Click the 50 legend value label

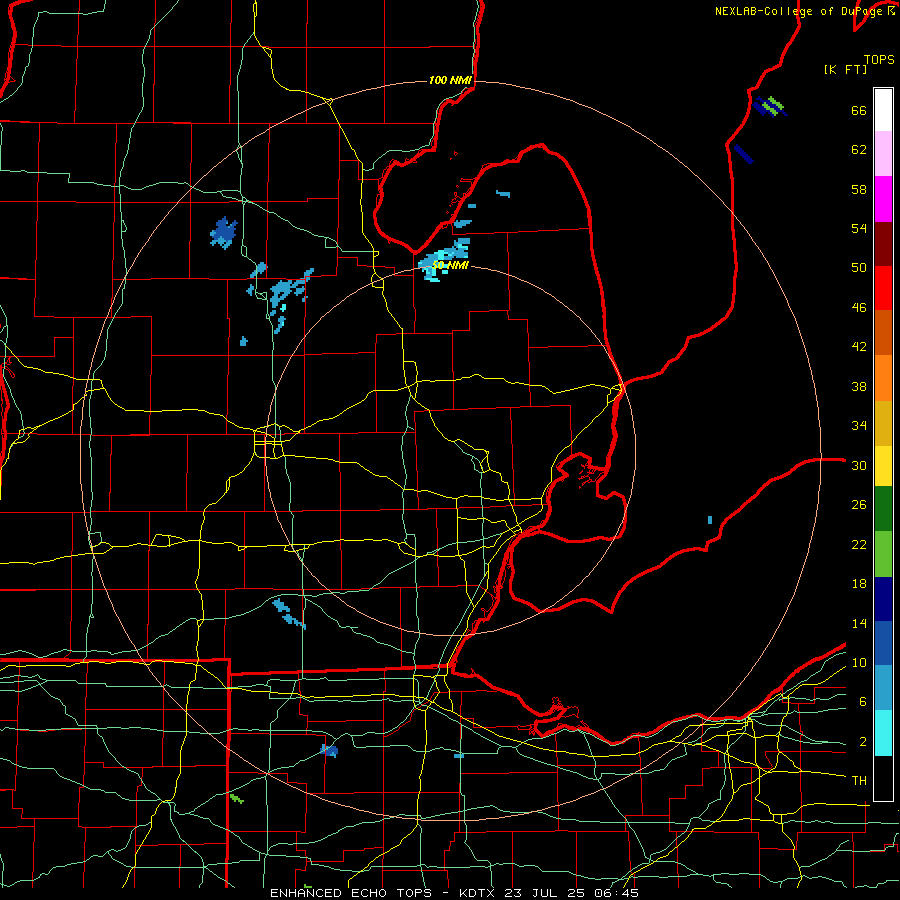[859, 268]
